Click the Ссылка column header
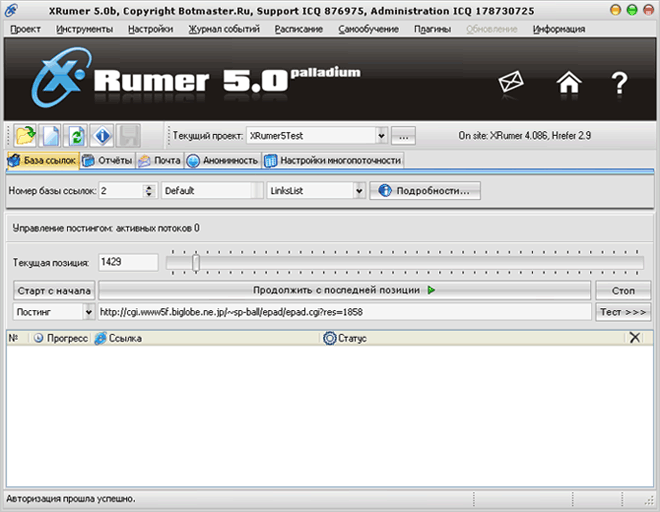This screenshot has height=512, width=660. click(x=206, y=338)
